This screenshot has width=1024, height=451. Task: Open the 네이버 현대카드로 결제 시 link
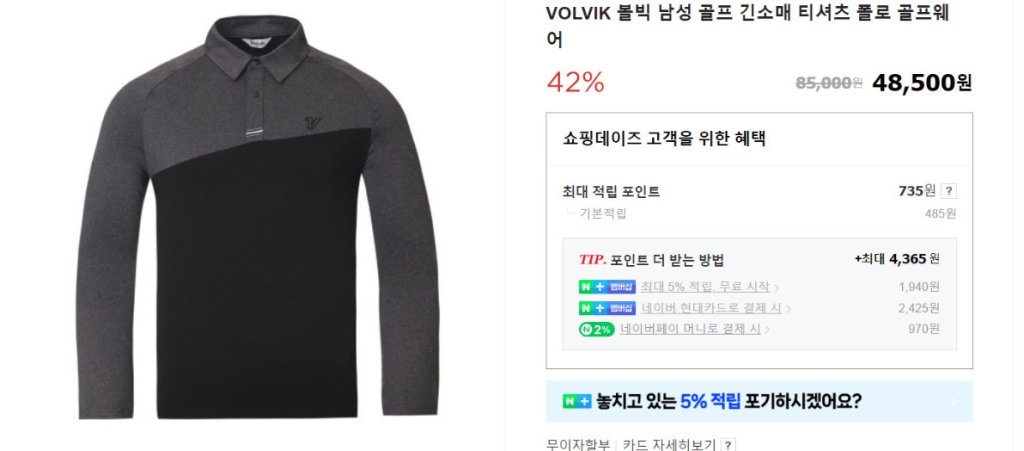[x=711, y=308]
